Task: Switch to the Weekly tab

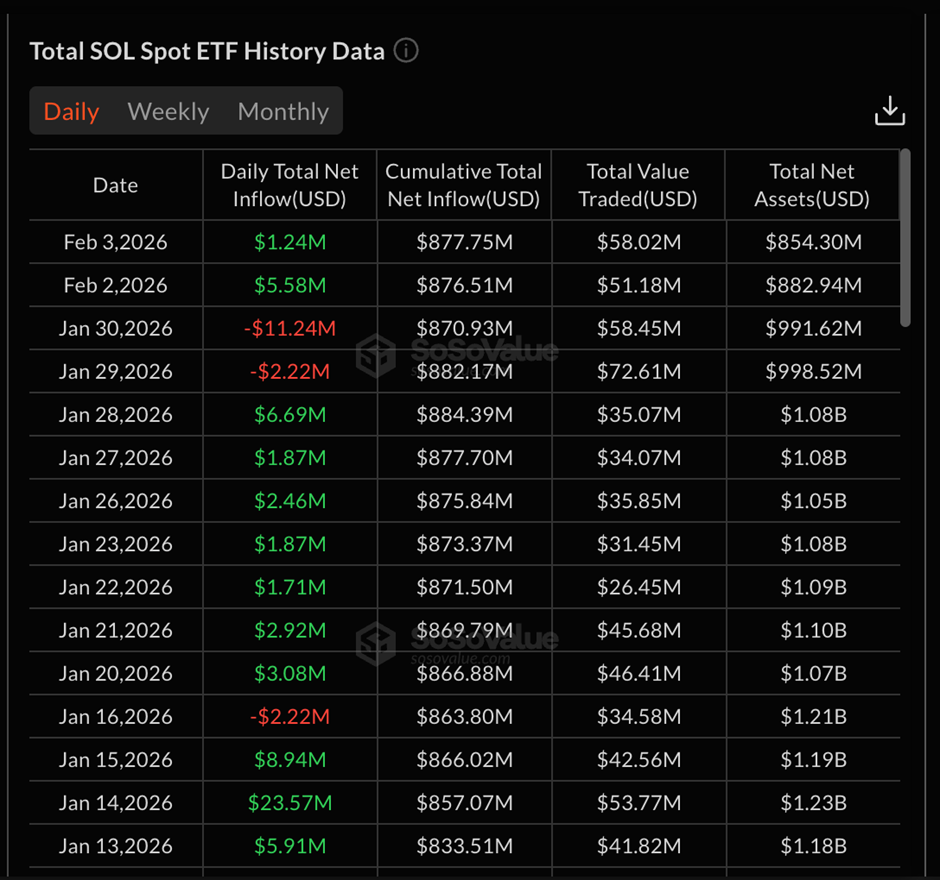Action: (168, 111)
